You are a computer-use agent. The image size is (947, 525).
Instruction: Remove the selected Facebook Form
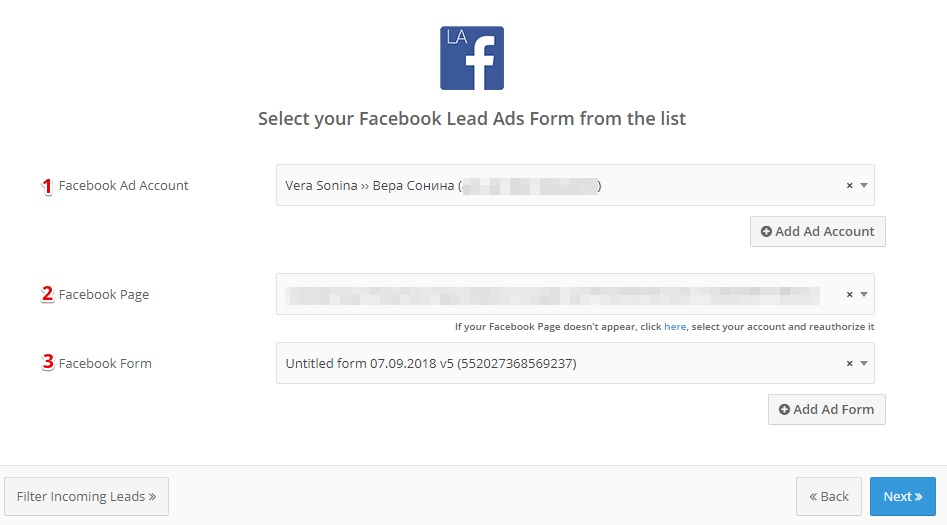[x=849, y=363]
